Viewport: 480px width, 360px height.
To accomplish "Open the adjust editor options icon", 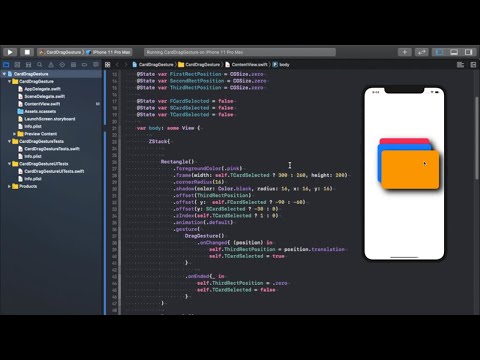I will [460, 65].
